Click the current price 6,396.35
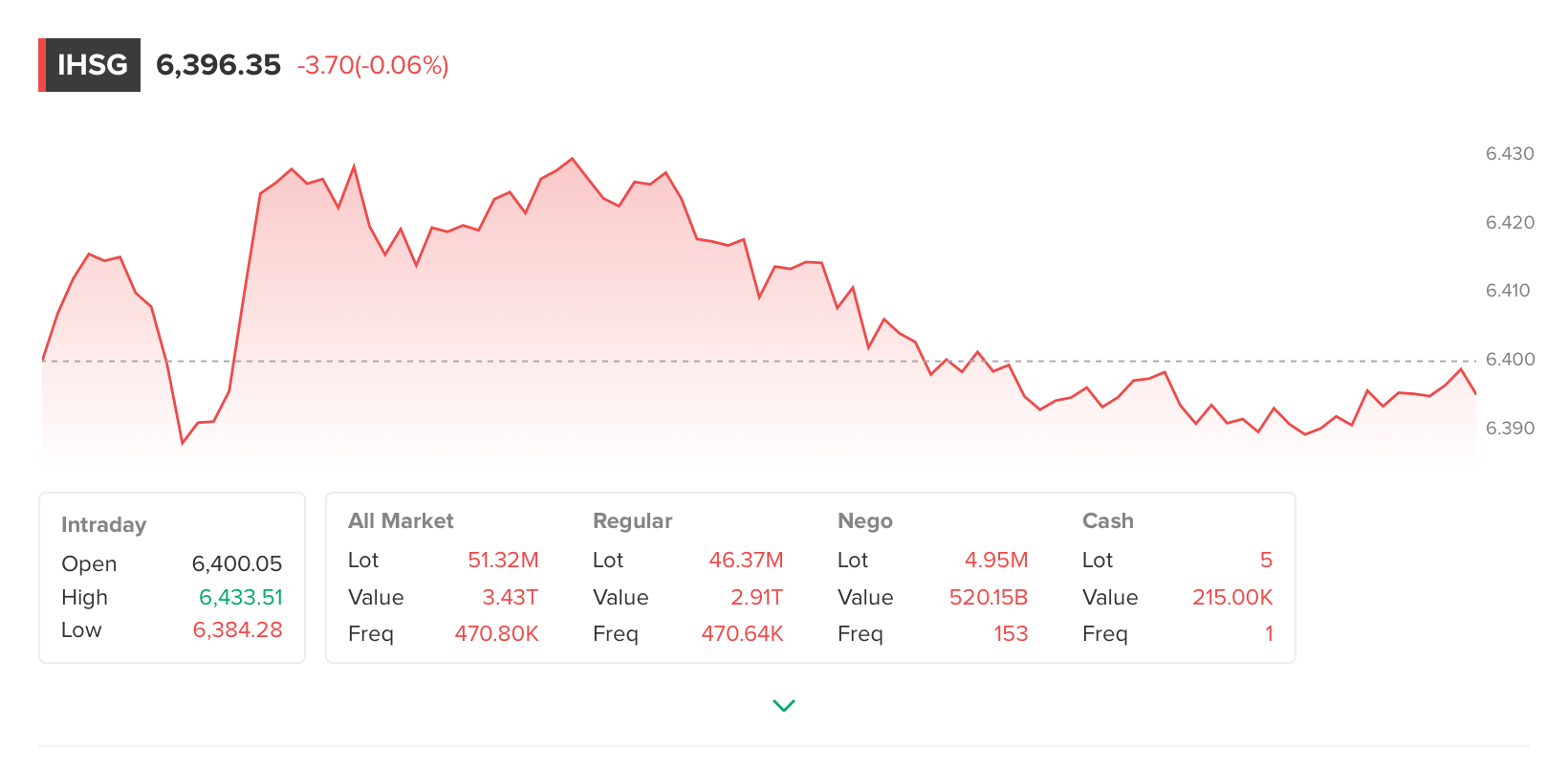Viewport: 1568px width, 771px height. [219, 65]
